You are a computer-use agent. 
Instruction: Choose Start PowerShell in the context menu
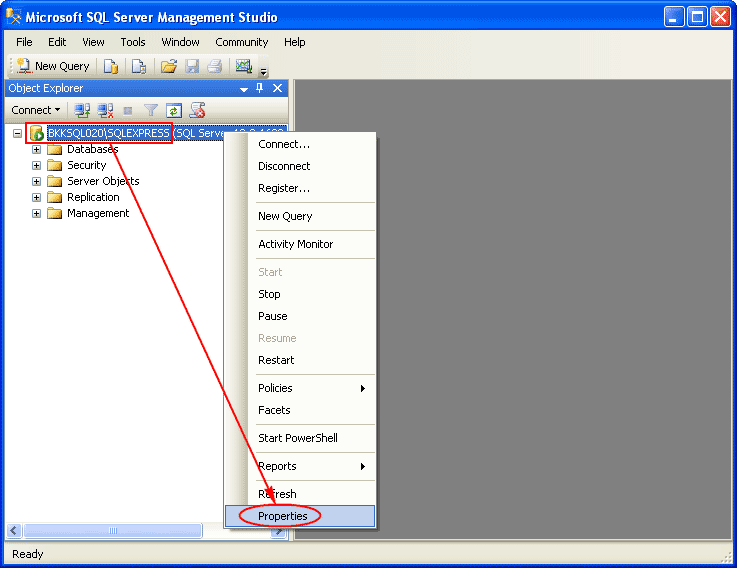point(300,438)
